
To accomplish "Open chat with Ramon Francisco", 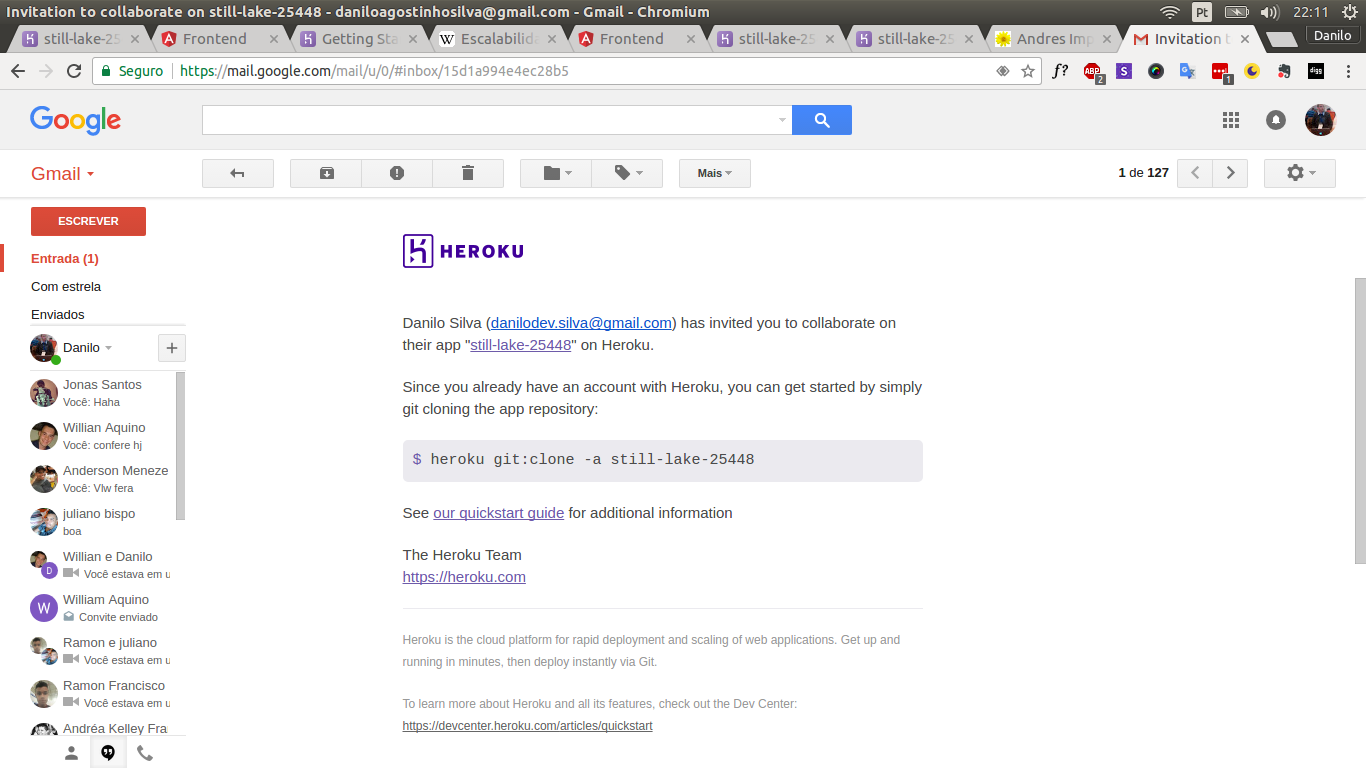I will 102,694.
